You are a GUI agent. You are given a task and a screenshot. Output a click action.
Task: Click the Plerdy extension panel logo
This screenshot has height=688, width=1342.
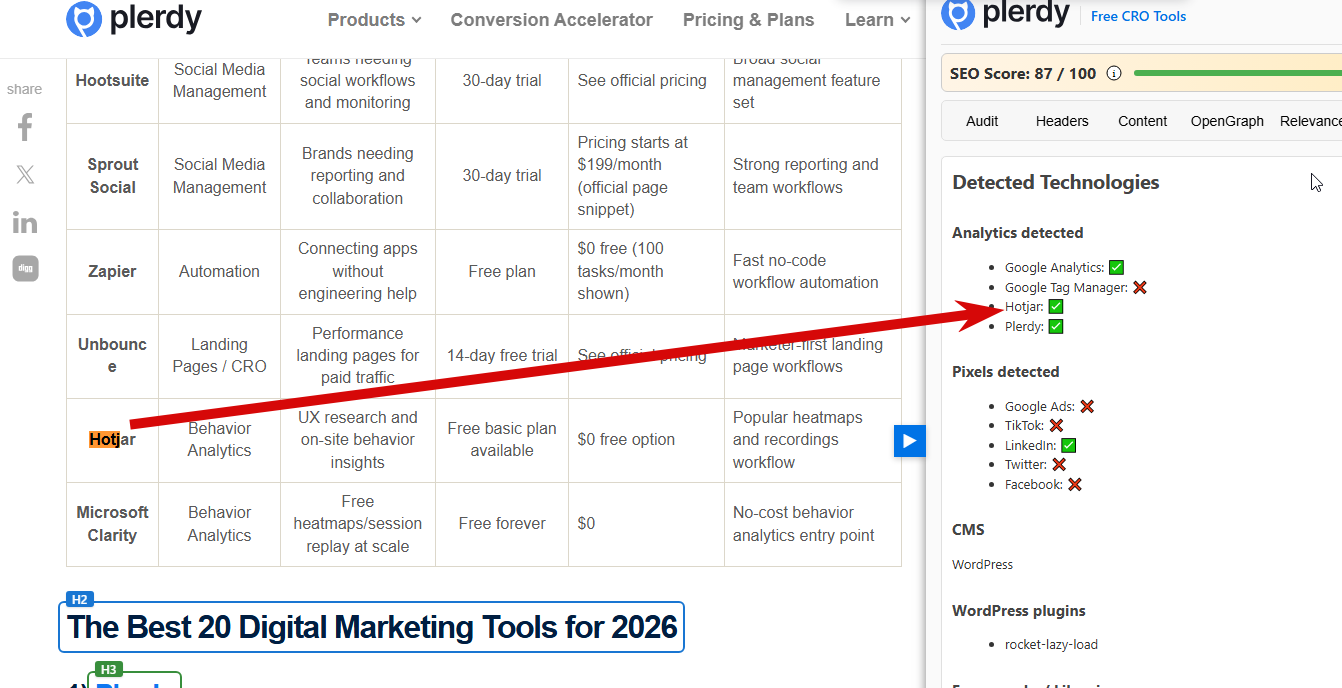1005,14
